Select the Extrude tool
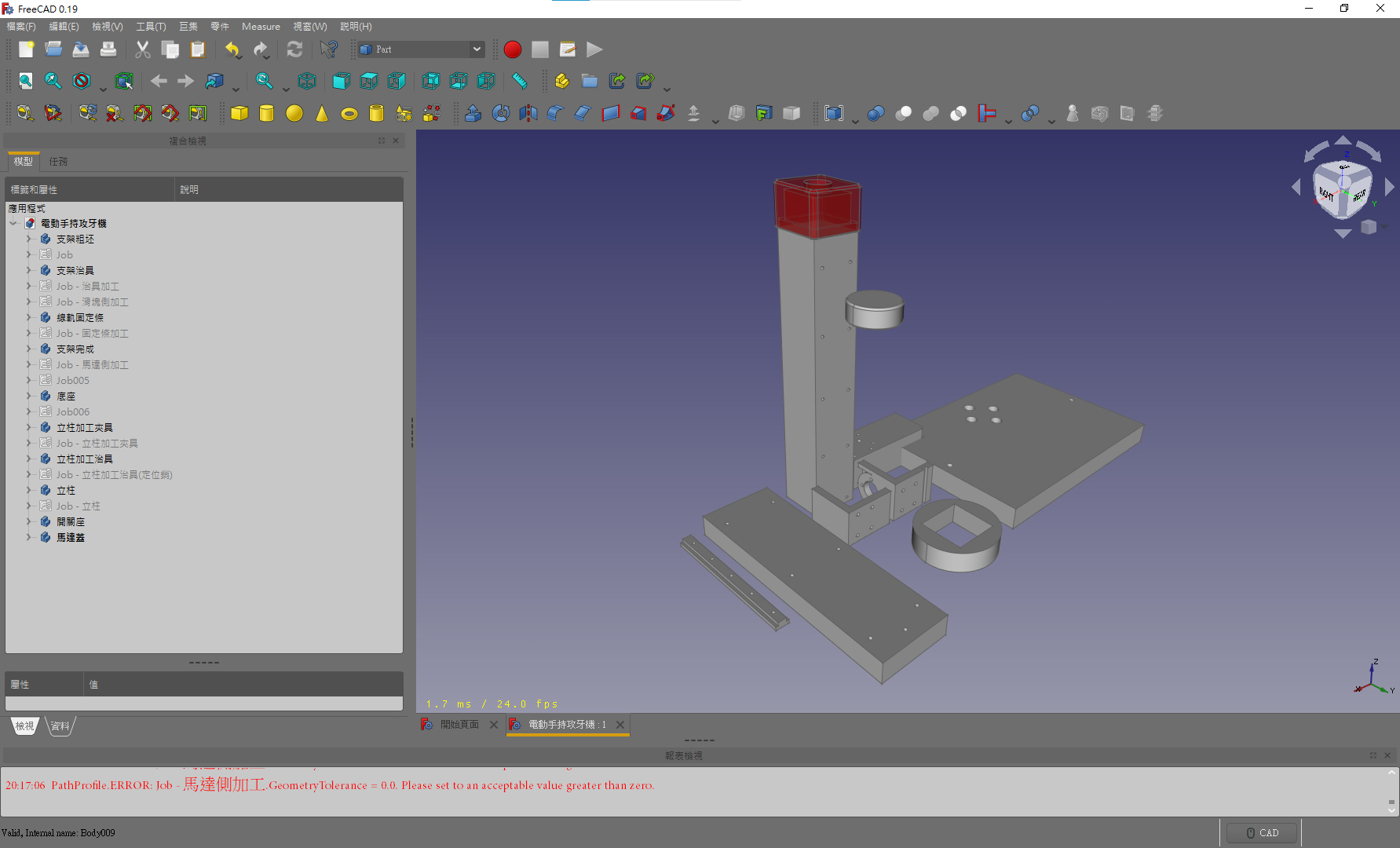1400x848 pixels. click(473, 114)
